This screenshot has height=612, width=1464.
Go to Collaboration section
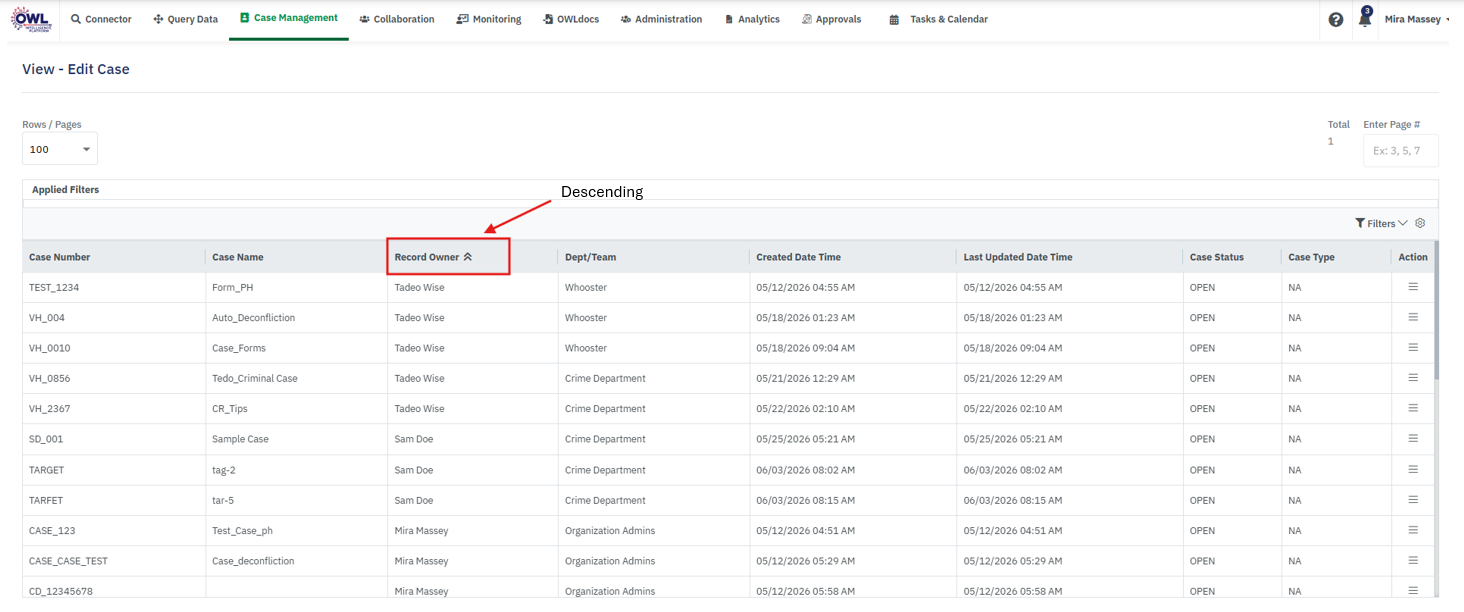point(397,19)
